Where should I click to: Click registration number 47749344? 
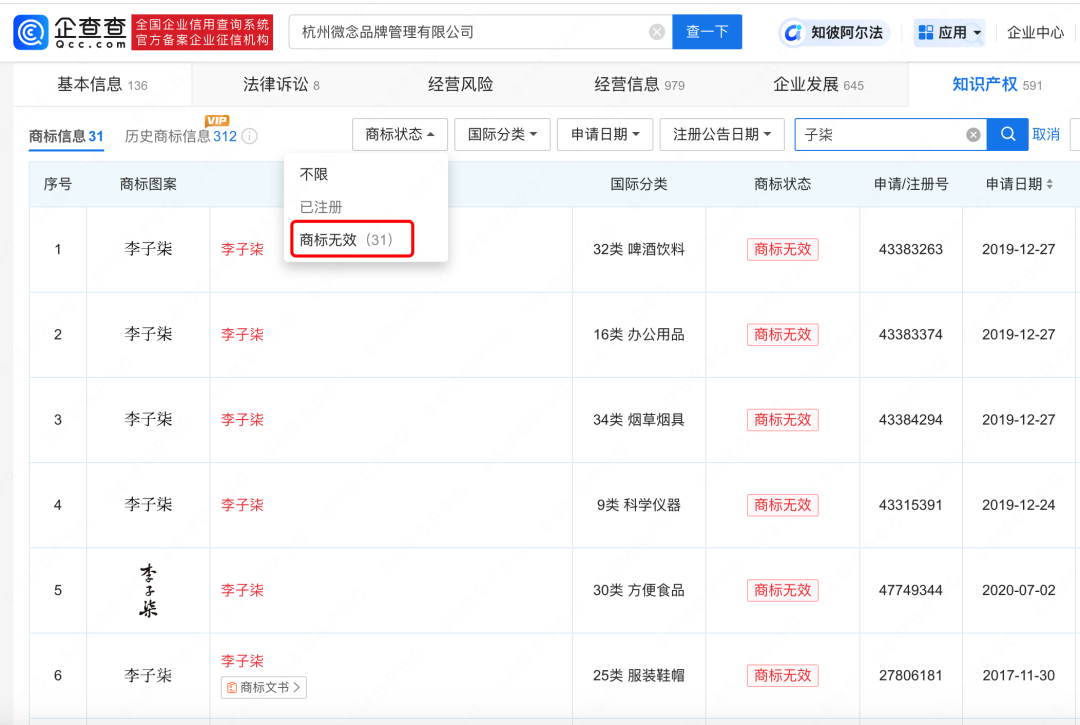[x=911, y=591]
